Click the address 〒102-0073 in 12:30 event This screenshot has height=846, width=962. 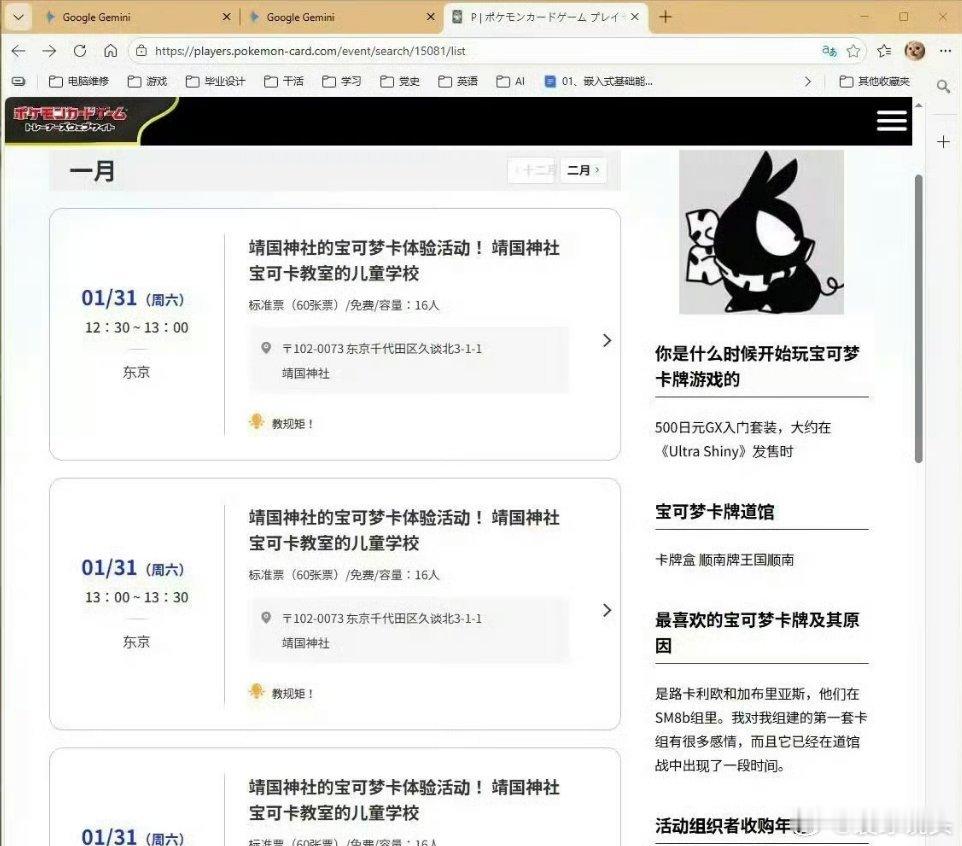pyautogui.click(x=382, y=348)
